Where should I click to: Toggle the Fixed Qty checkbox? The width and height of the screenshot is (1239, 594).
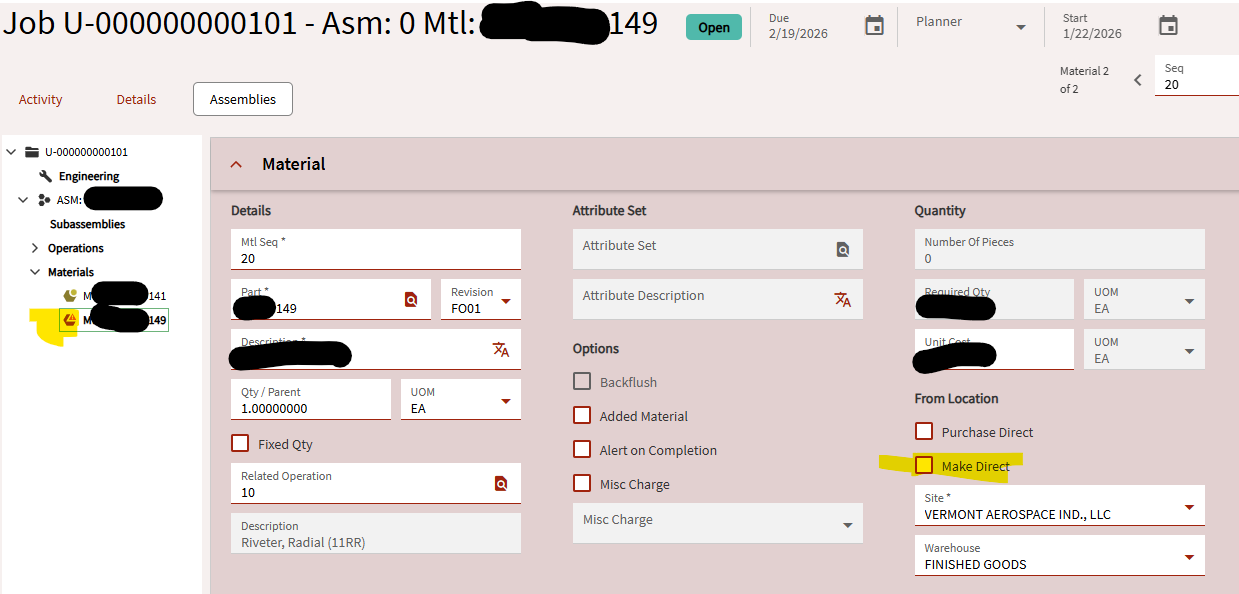(240, 443)
